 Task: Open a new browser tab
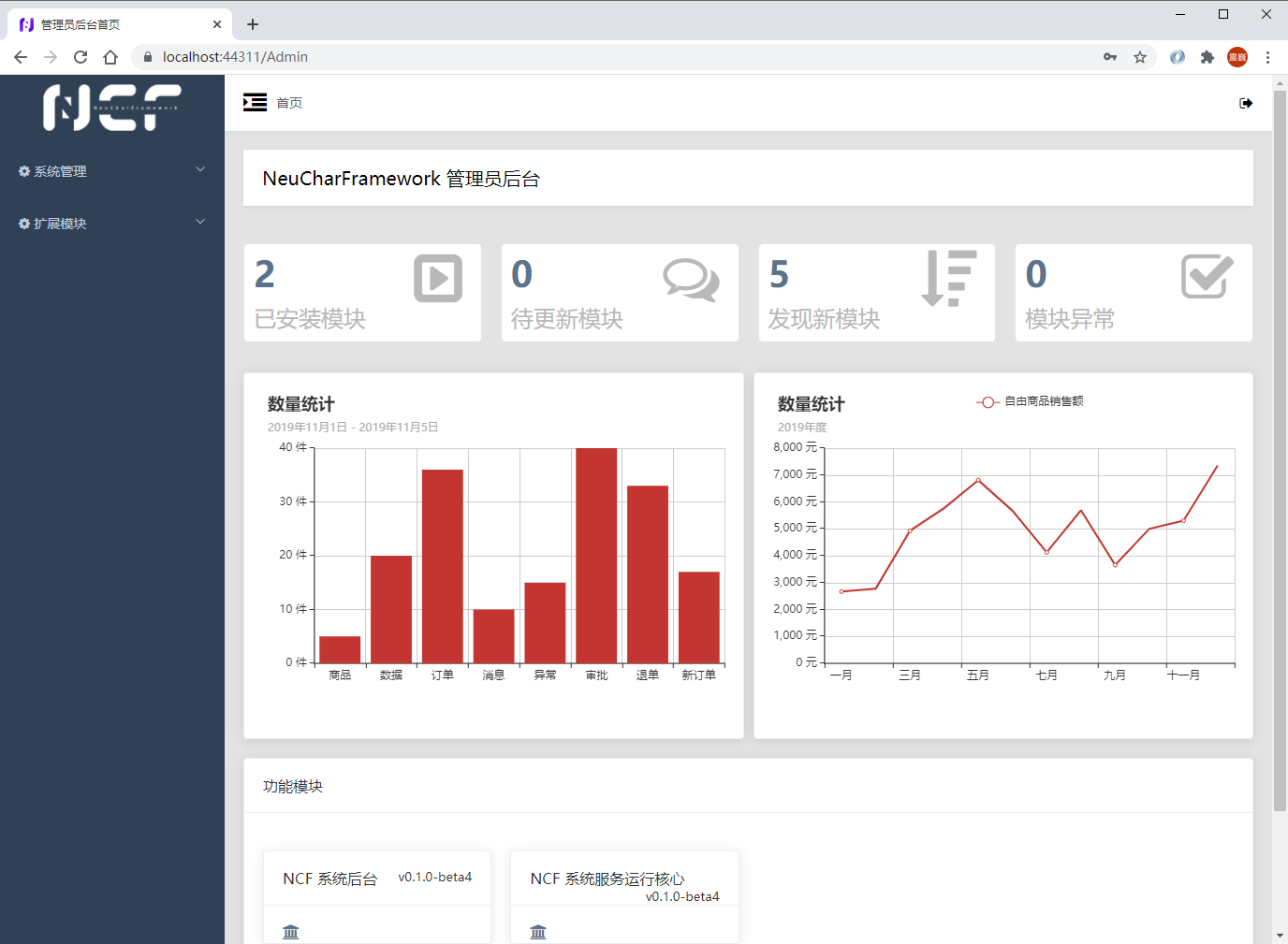pos(253,24)
